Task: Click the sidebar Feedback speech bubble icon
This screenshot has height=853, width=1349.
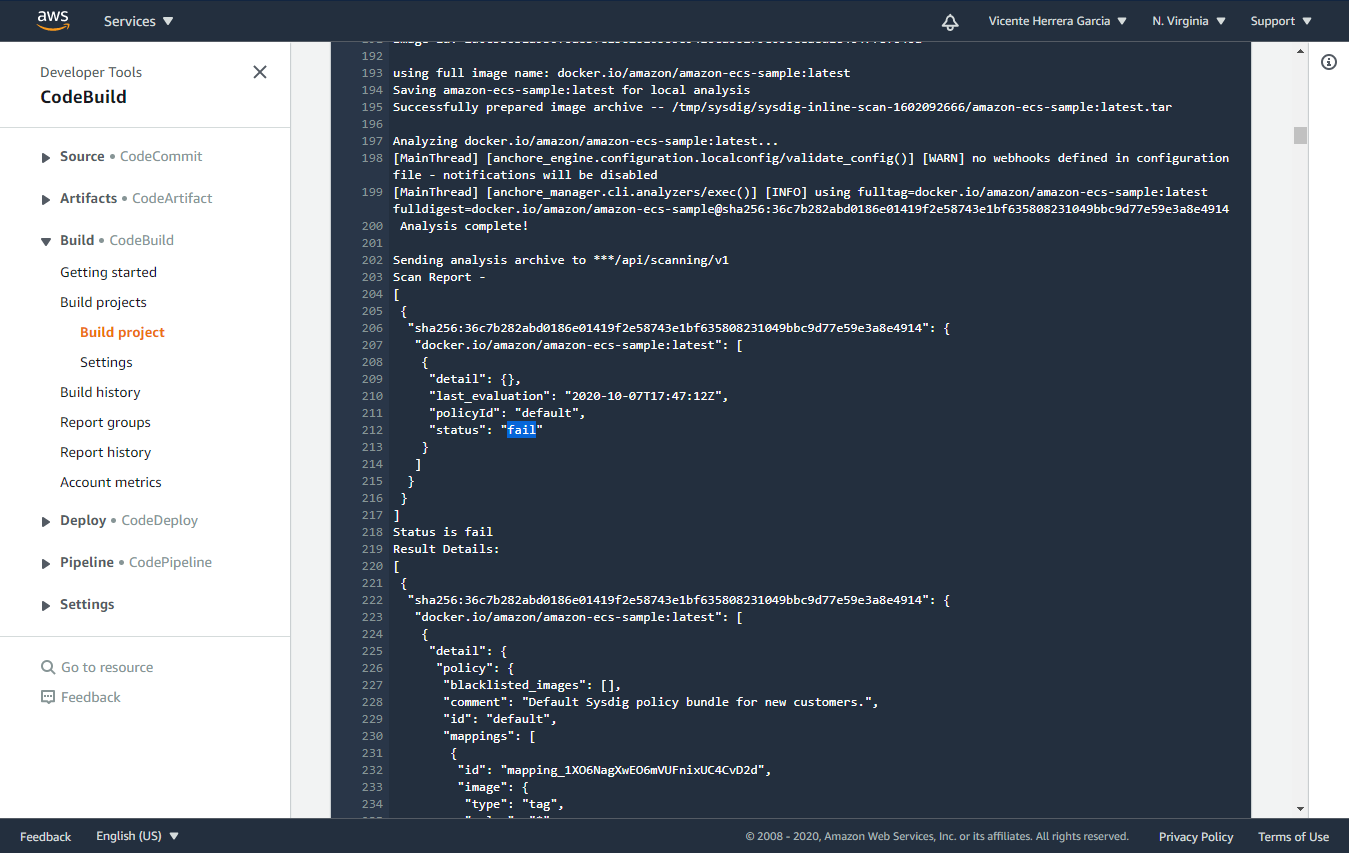Action: [48, 697]
